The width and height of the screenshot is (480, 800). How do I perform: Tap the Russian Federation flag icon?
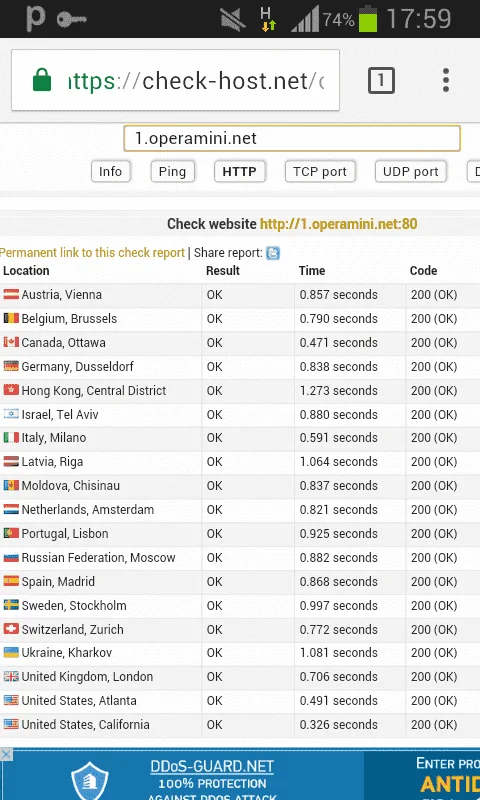pos(11,557)
